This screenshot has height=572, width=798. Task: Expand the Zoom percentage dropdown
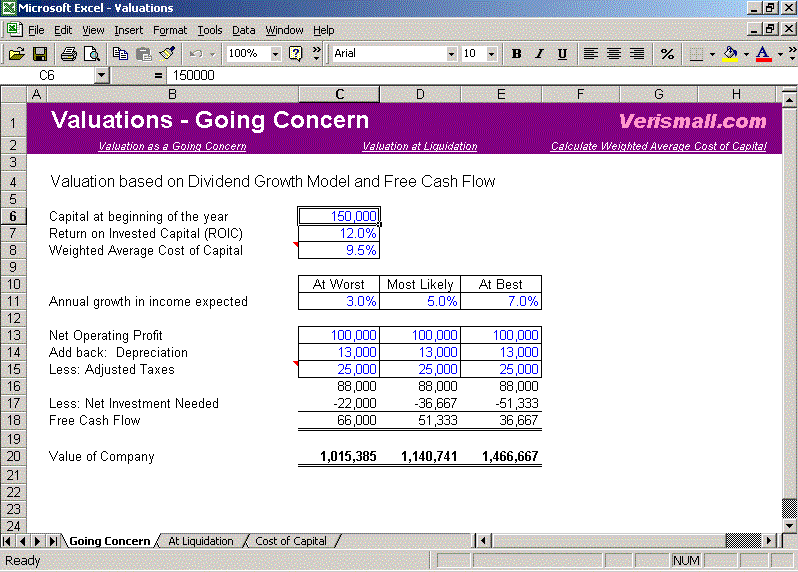coord(273,53)
